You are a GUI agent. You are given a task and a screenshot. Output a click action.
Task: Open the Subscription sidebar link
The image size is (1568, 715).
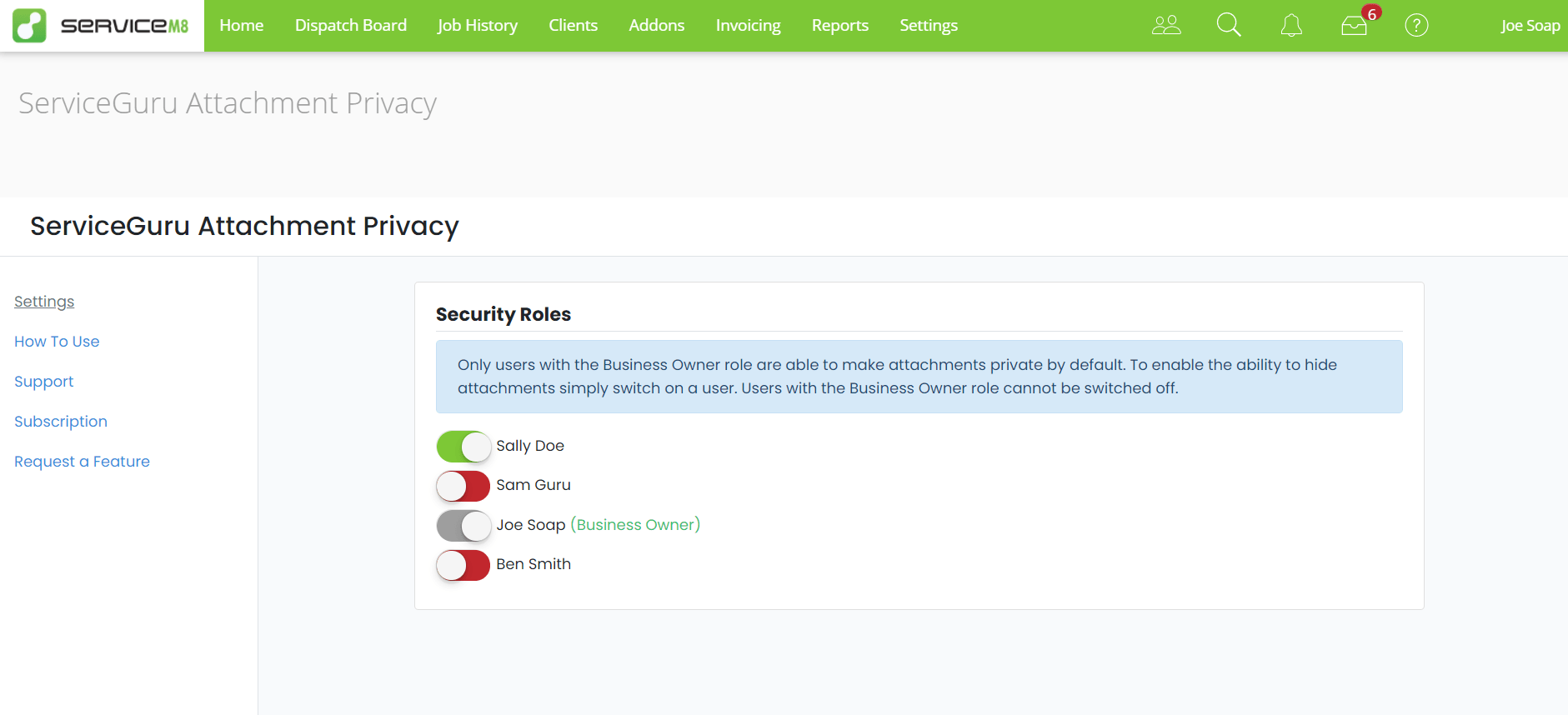(61, 422)
